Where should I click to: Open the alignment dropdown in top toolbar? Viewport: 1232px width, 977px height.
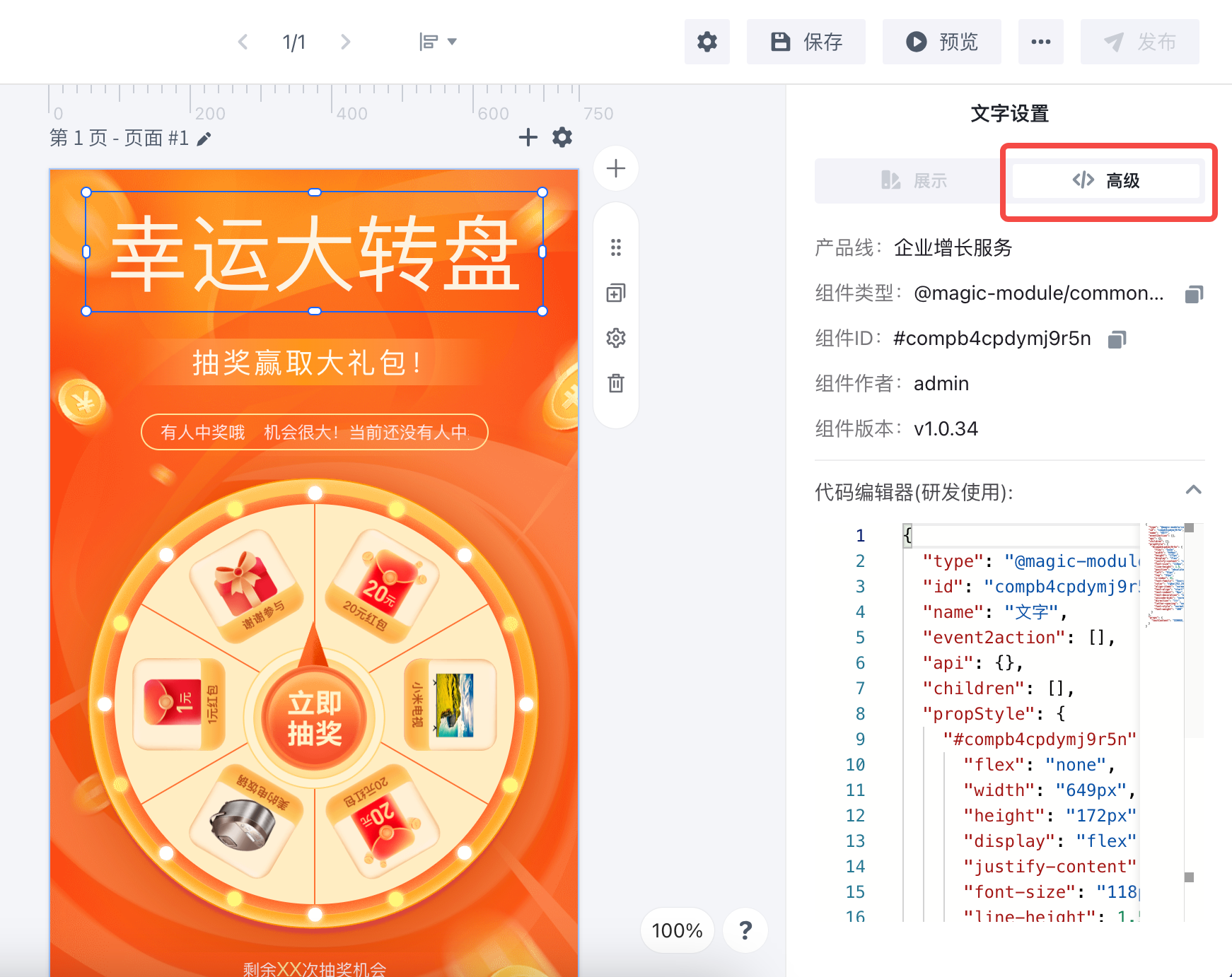tap(437, 42)
